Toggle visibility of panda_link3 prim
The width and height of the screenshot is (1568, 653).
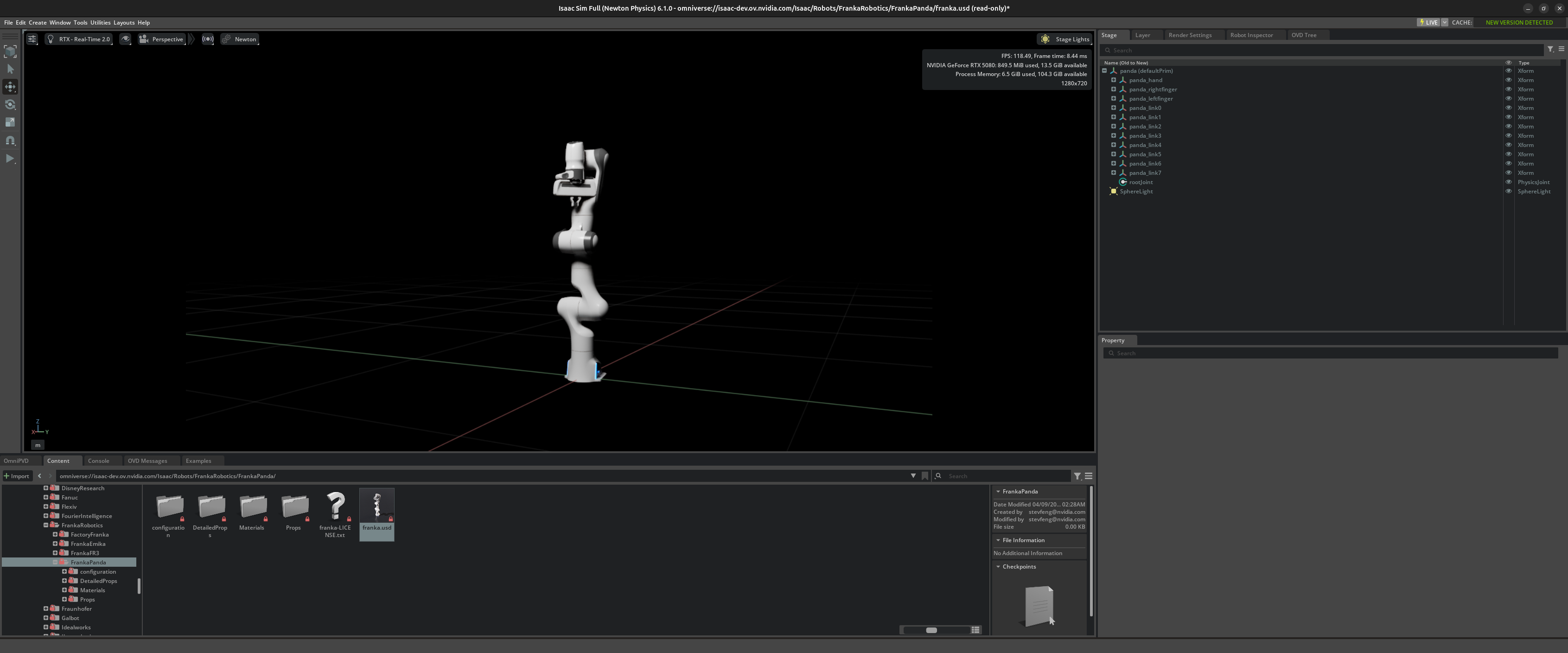click(1508, 136)
